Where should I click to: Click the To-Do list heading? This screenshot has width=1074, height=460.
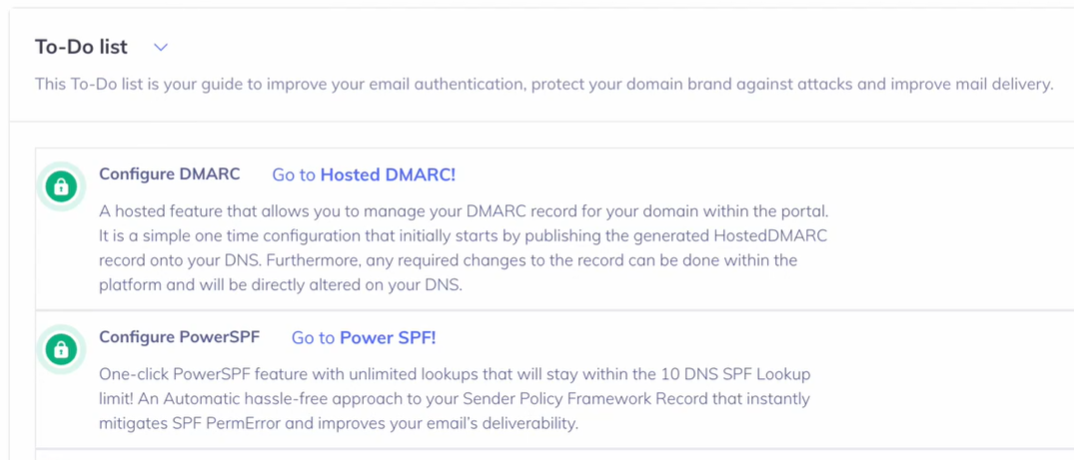pyautogui.click(x=81, y=47)
